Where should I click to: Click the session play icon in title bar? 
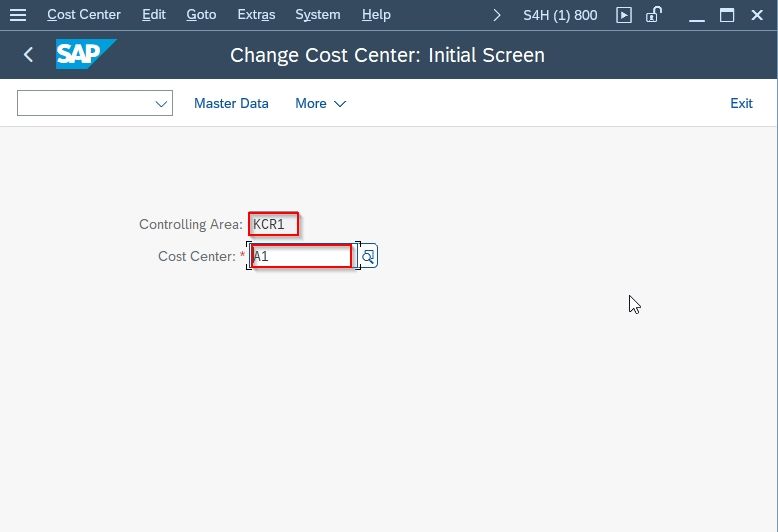[x=624, y=15]
